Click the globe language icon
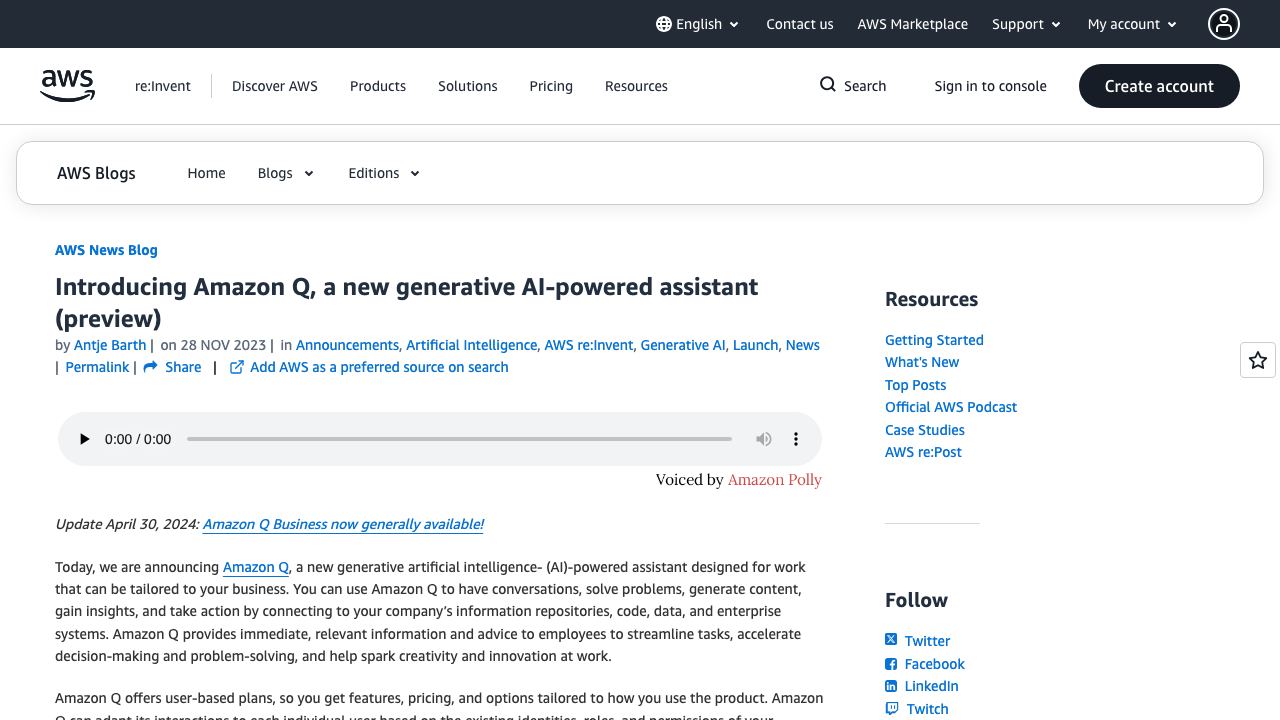 point(664,24)
